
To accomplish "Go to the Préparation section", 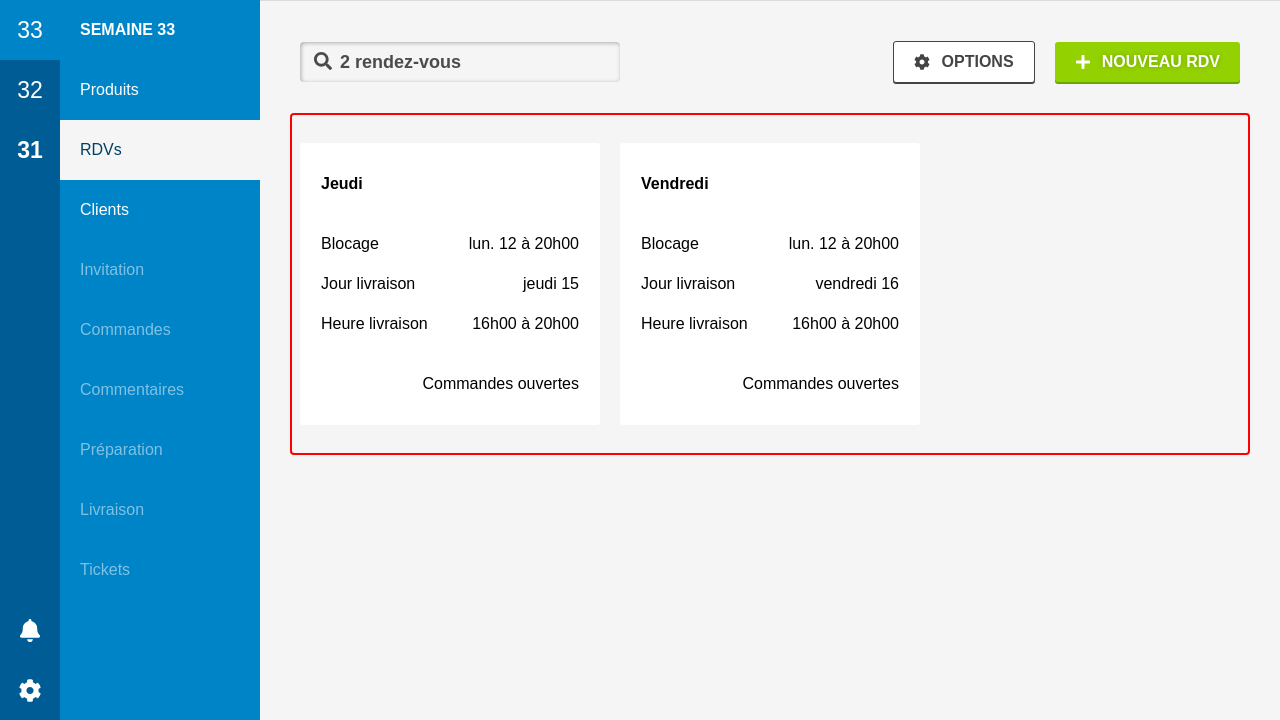I will 160,450.
